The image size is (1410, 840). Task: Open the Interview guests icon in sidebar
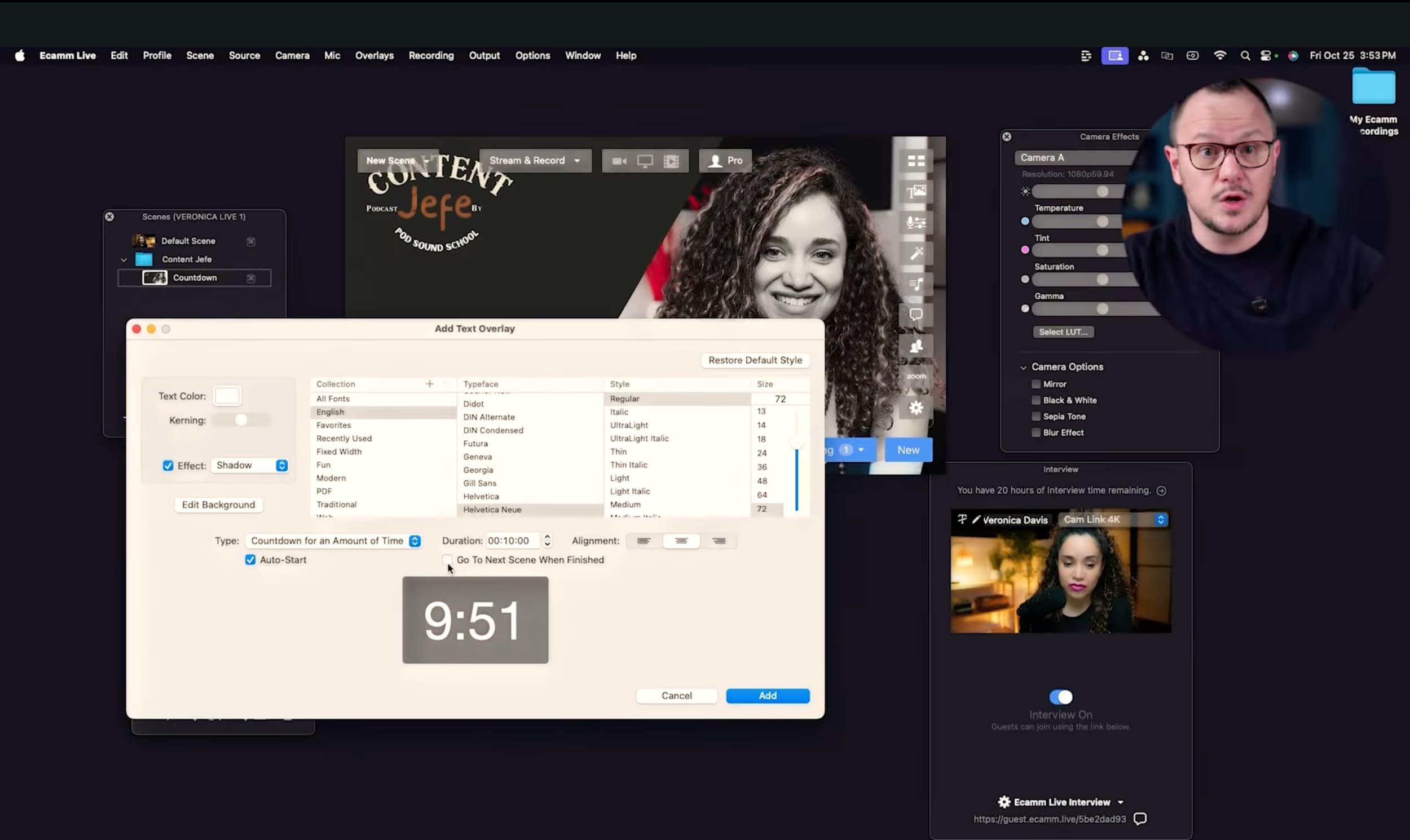pos(915,346)
